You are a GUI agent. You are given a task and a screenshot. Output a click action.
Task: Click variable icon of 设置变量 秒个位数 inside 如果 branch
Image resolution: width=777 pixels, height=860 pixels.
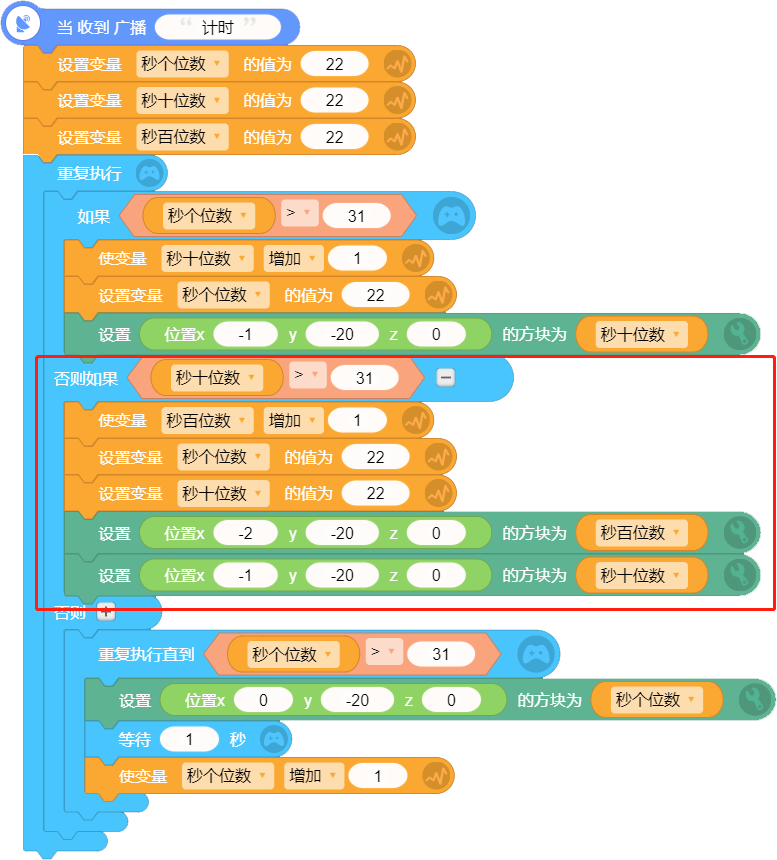point(439,295)
